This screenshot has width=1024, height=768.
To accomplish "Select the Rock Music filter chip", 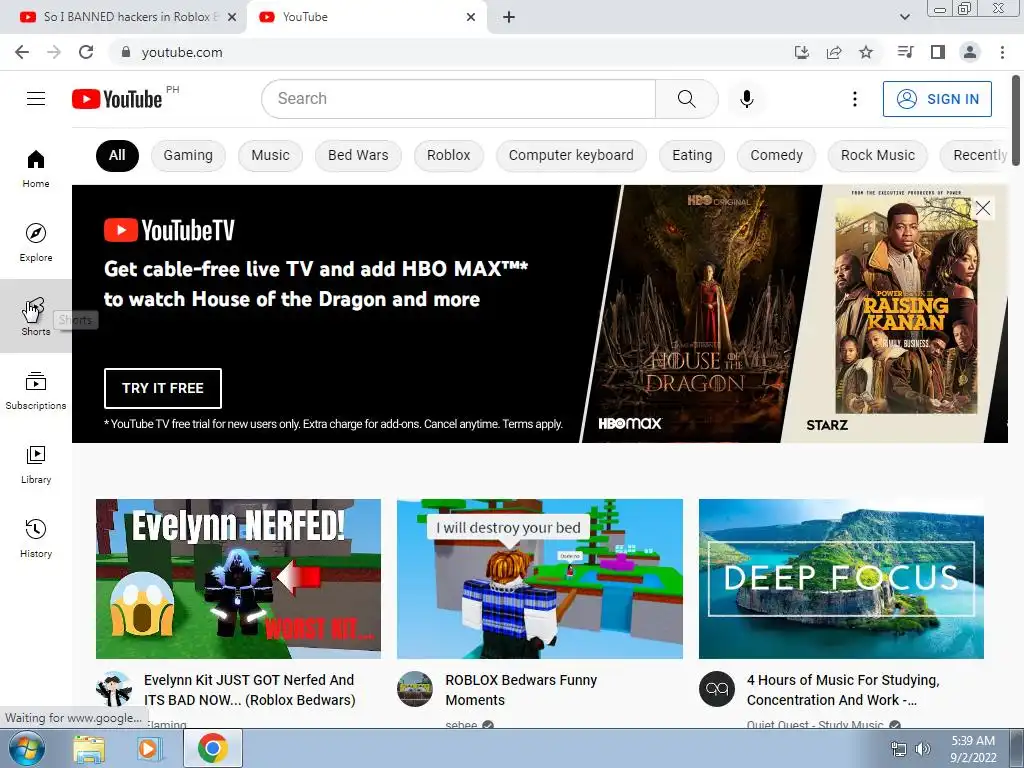I will 878,155.
